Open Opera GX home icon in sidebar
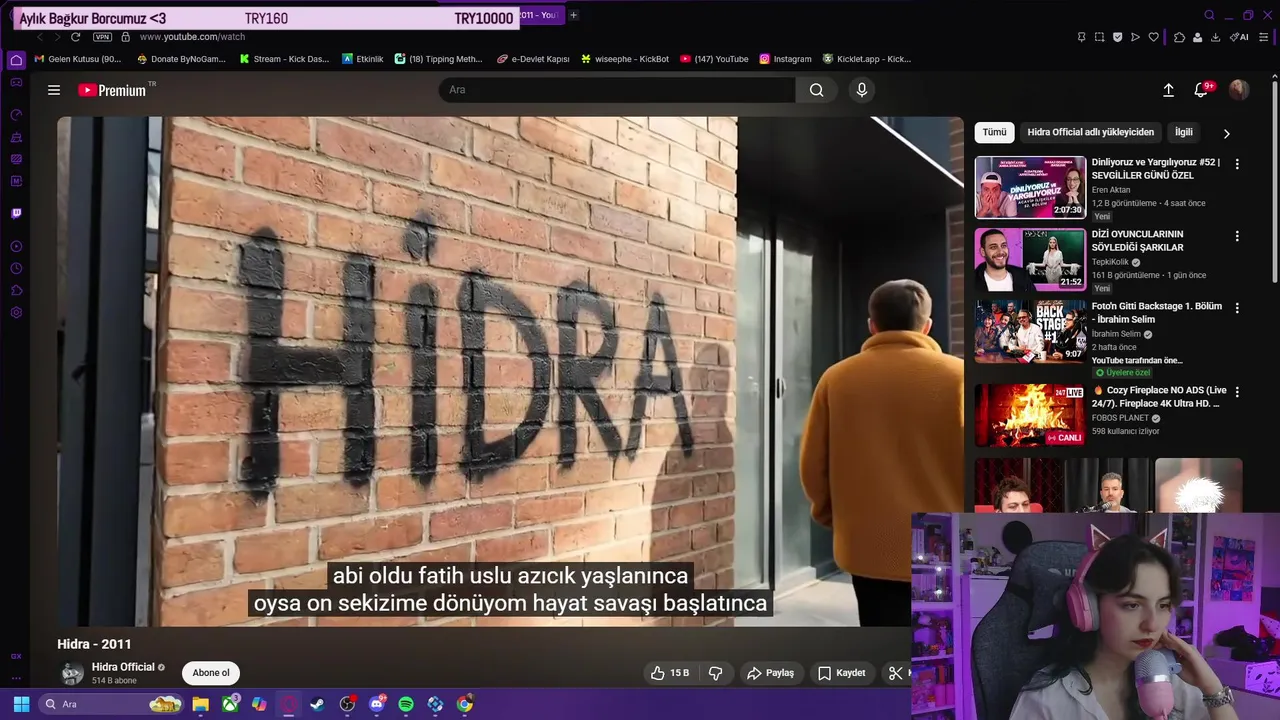1280x720 pixels. tap(16, 60)
